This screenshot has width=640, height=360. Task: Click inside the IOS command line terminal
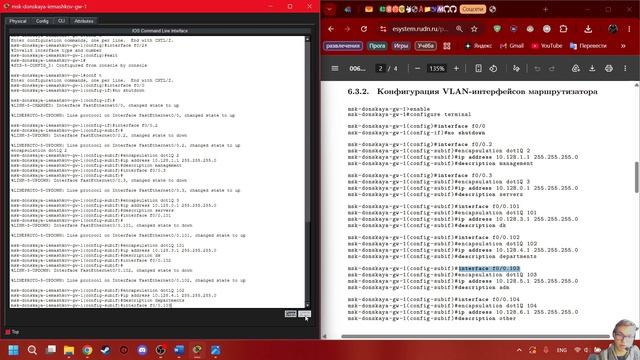tap(157, 171)
